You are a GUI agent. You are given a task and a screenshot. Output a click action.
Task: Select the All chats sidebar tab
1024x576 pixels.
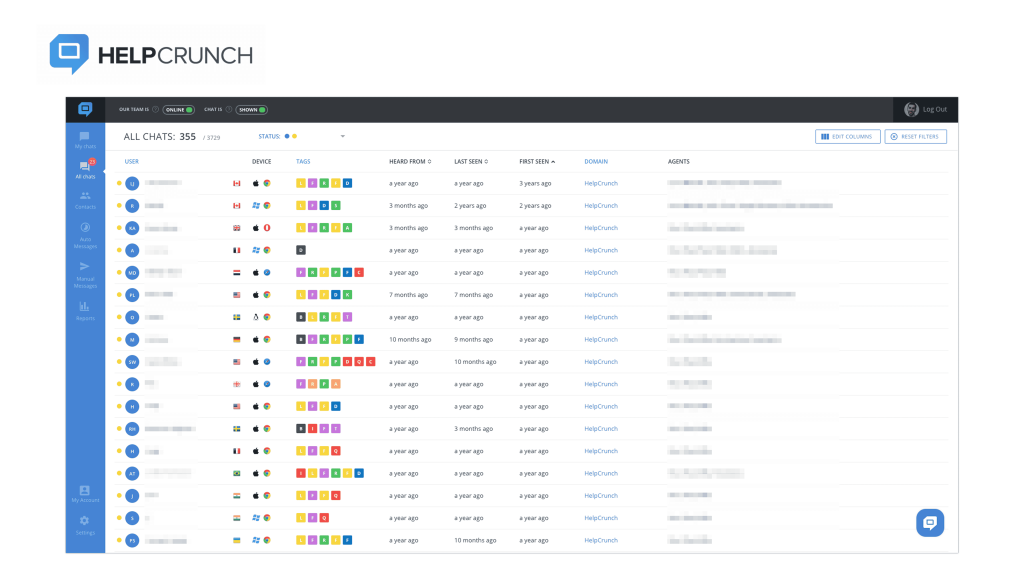[x=85, y=169]
